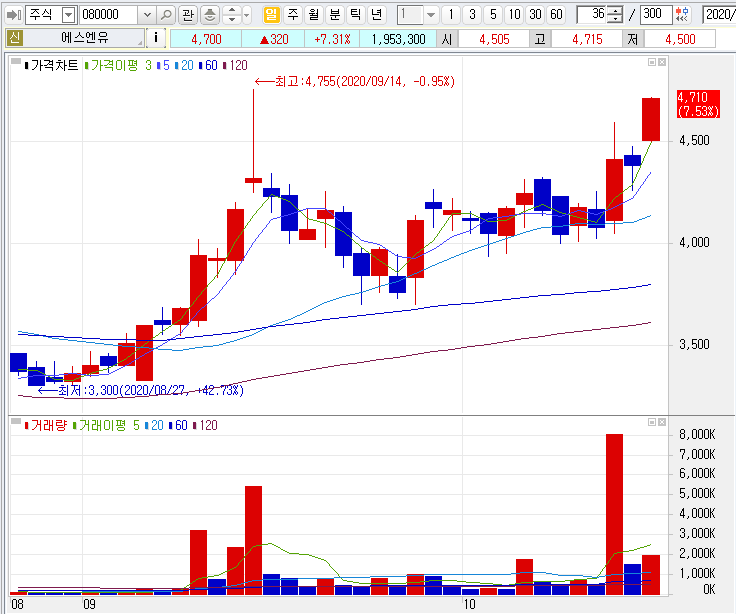Click the round icon after 관
Viewport: 736px width, 614px height.
tap(210, 15)
